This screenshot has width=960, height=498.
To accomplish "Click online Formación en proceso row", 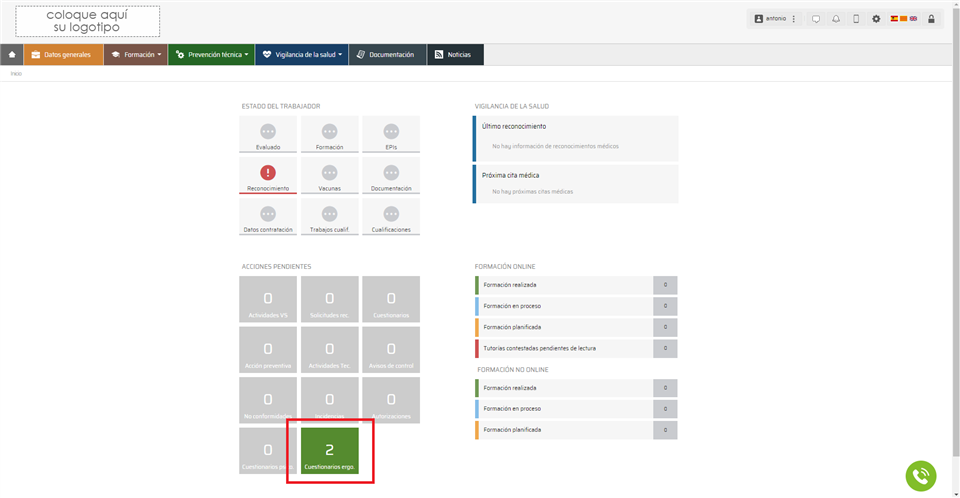I will (x=576, y=306).
